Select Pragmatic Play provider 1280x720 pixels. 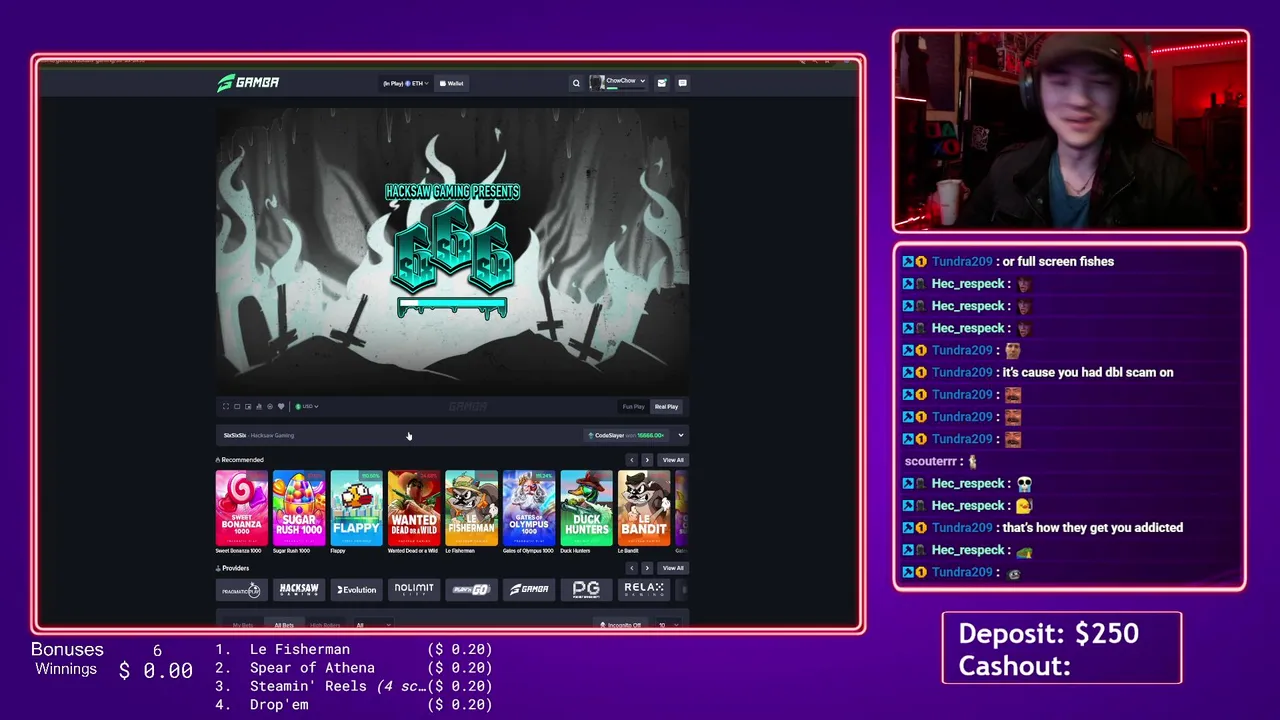(241, 590)
